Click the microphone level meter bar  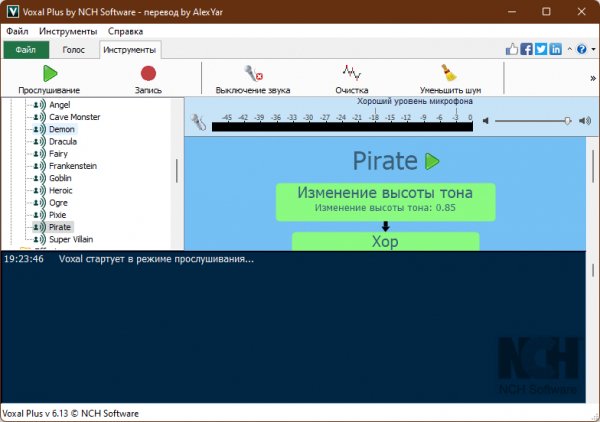342,127
